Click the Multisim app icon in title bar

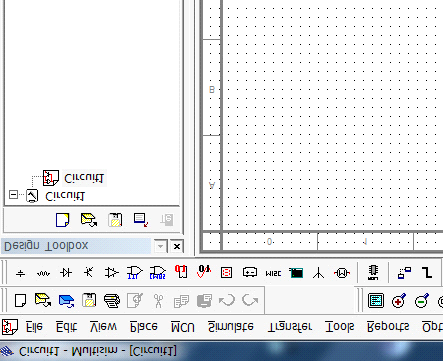[7, 351]
